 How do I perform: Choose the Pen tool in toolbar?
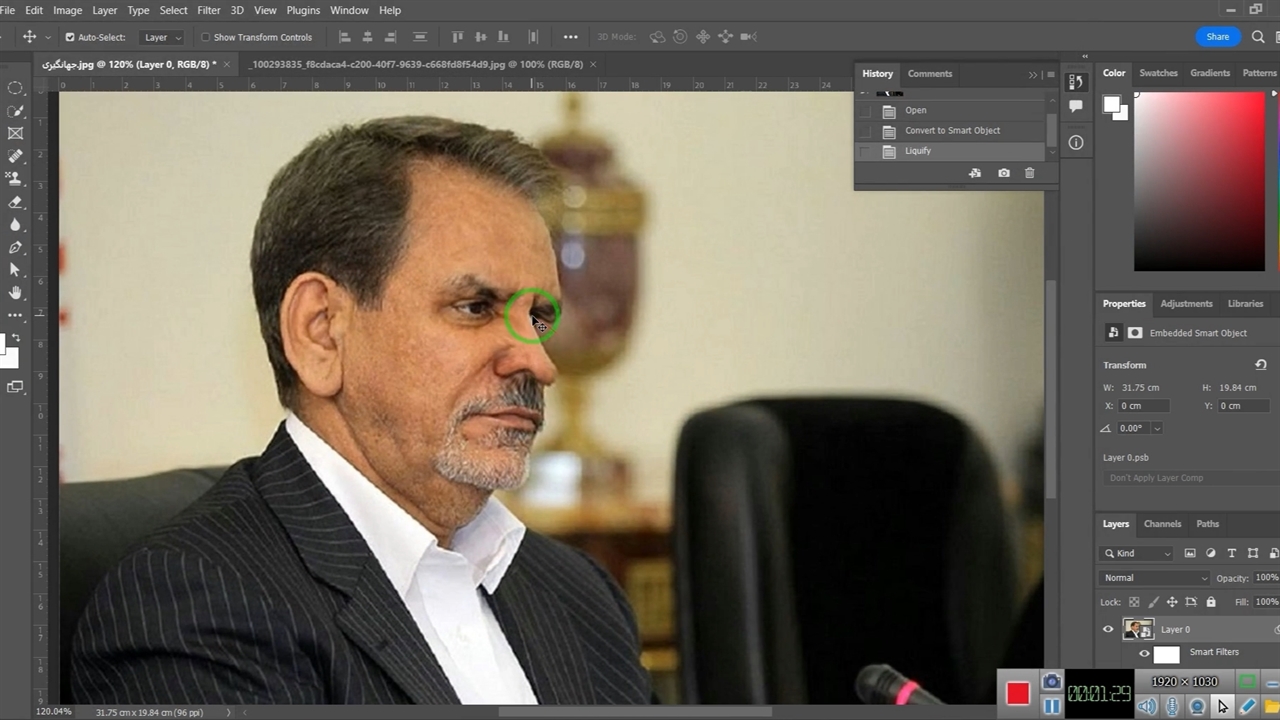click(x=15, y=247)
